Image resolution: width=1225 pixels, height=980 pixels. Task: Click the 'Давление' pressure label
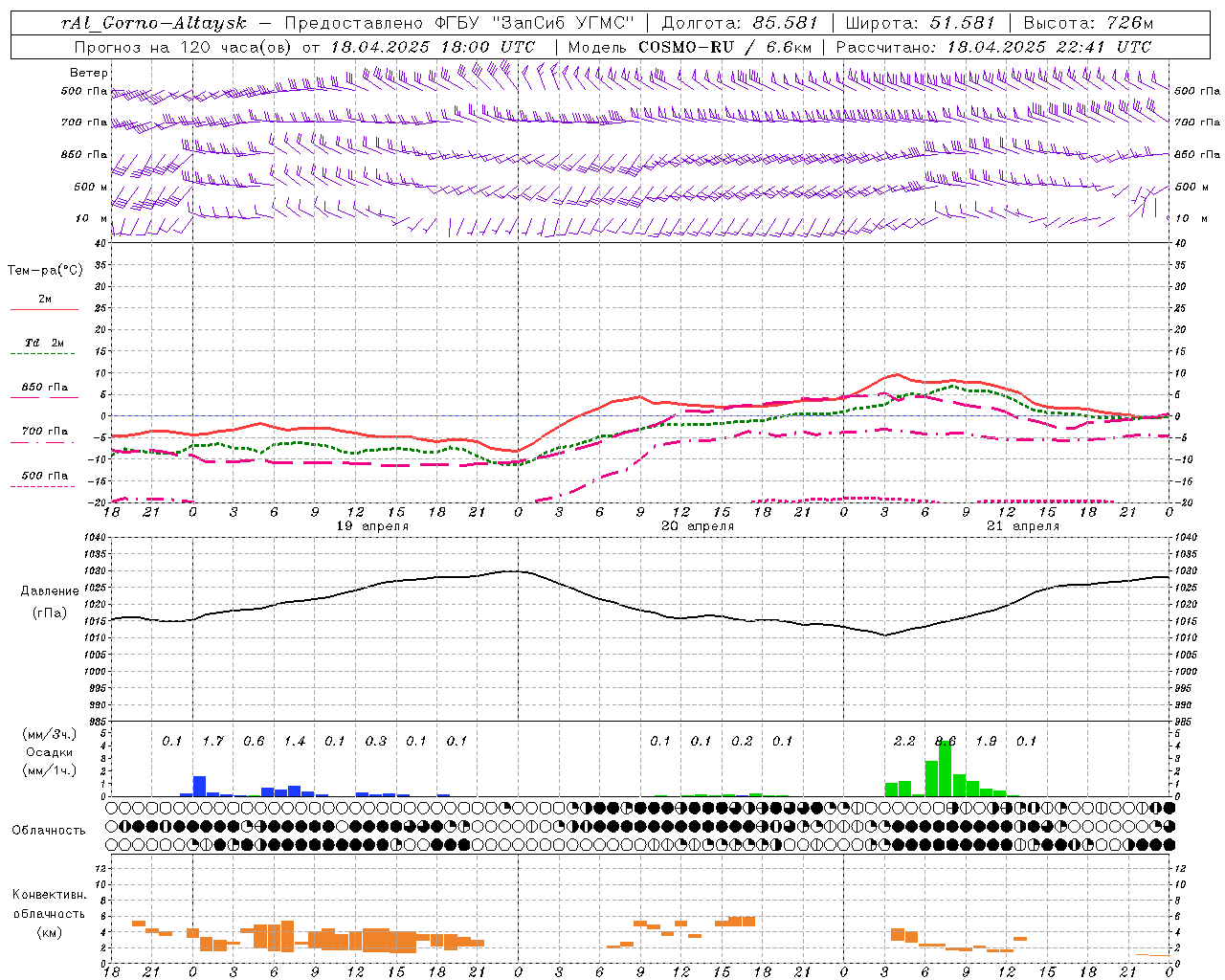[x=50, y=591]
